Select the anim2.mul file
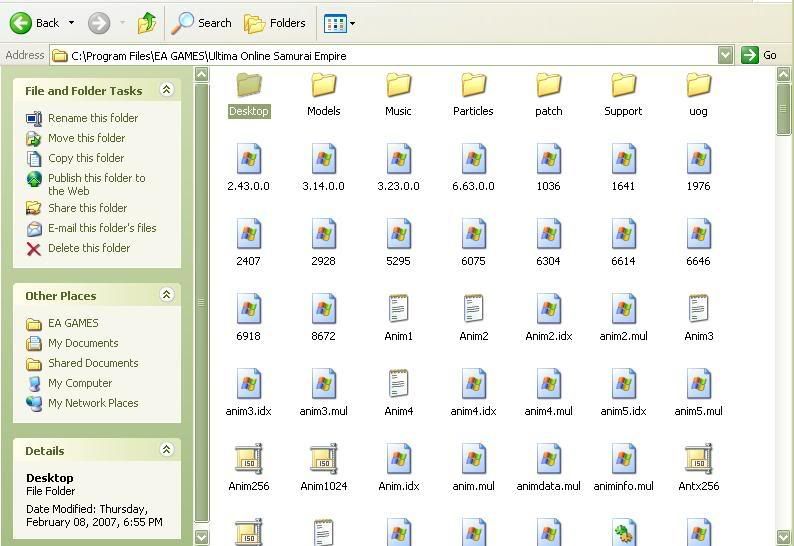This screenshot has height=546, width=794. coord(623,318)
